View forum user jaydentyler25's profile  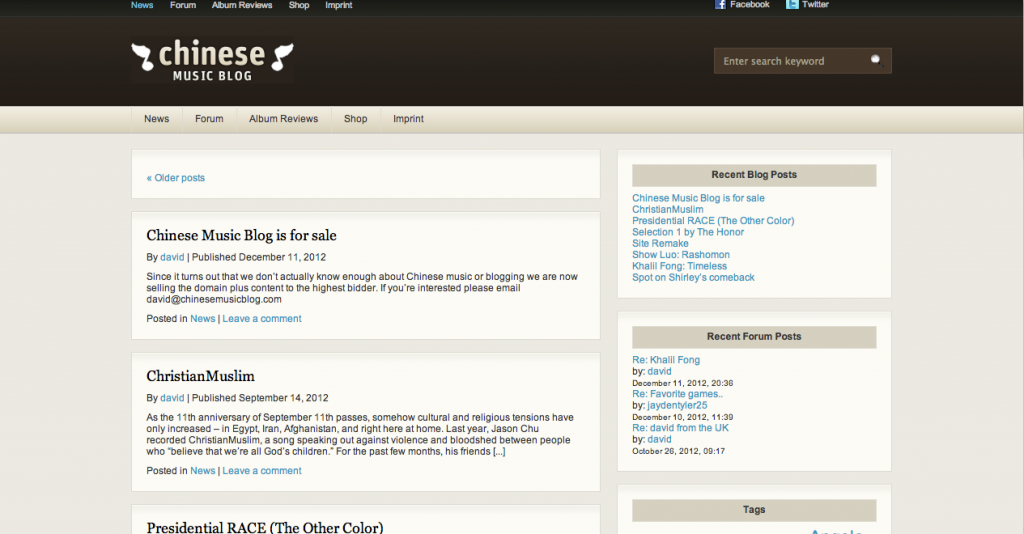click(677, 405)
